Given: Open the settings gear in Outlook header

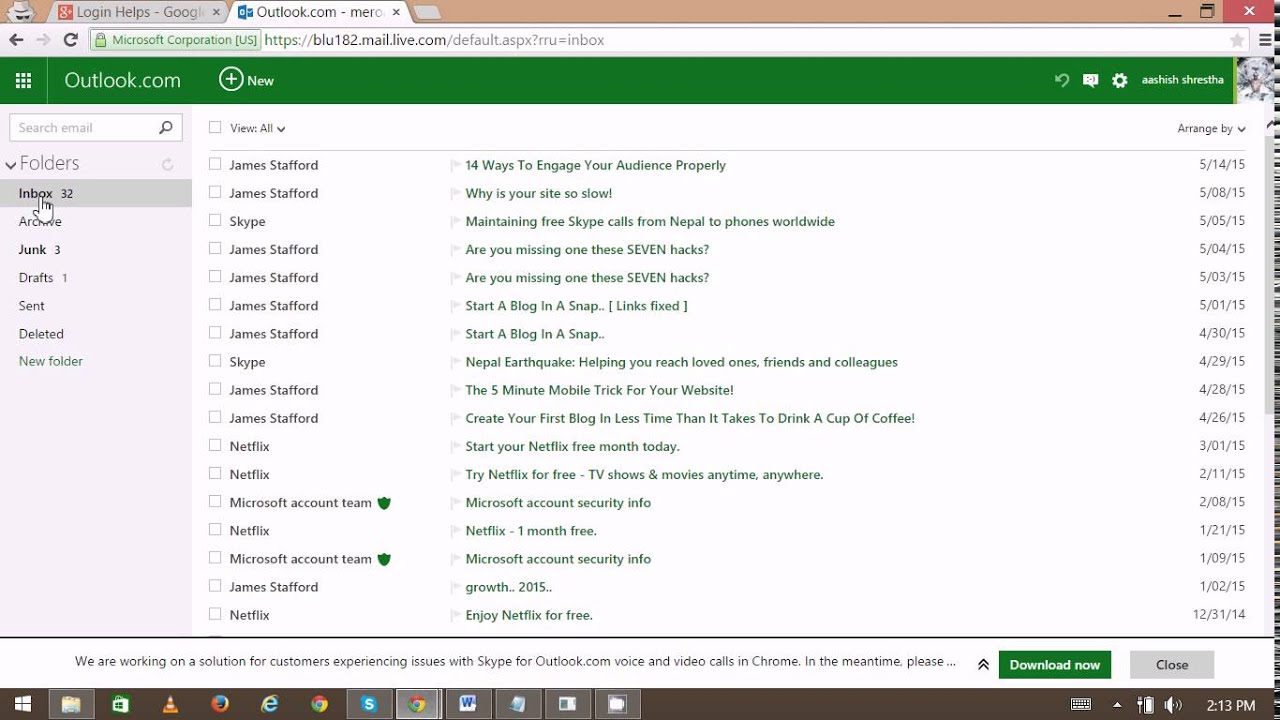Looking at the screenshot, I should point(1120,81).
